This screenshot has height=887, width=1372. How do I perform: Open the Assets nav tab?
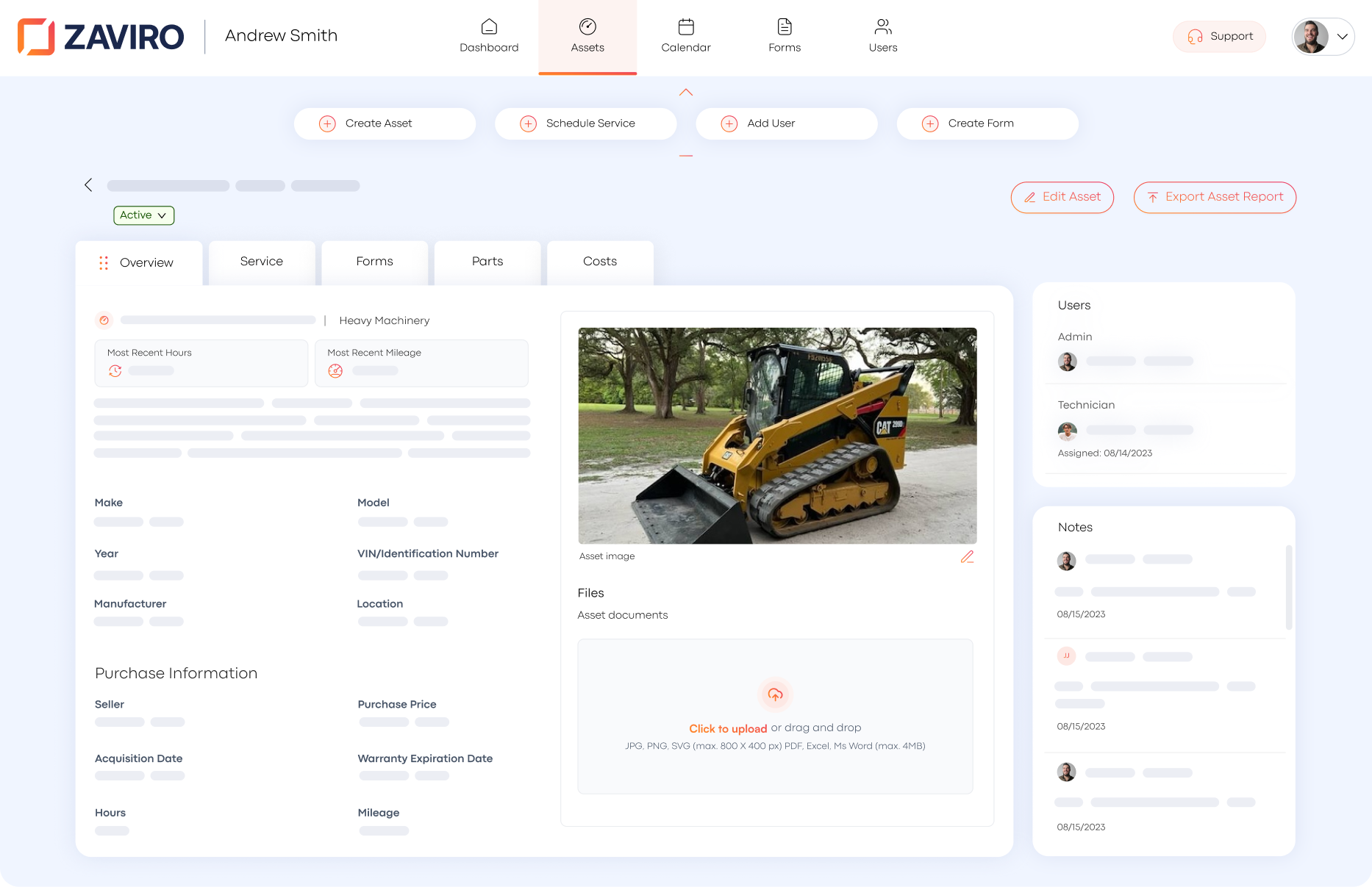tap(587, 37)
